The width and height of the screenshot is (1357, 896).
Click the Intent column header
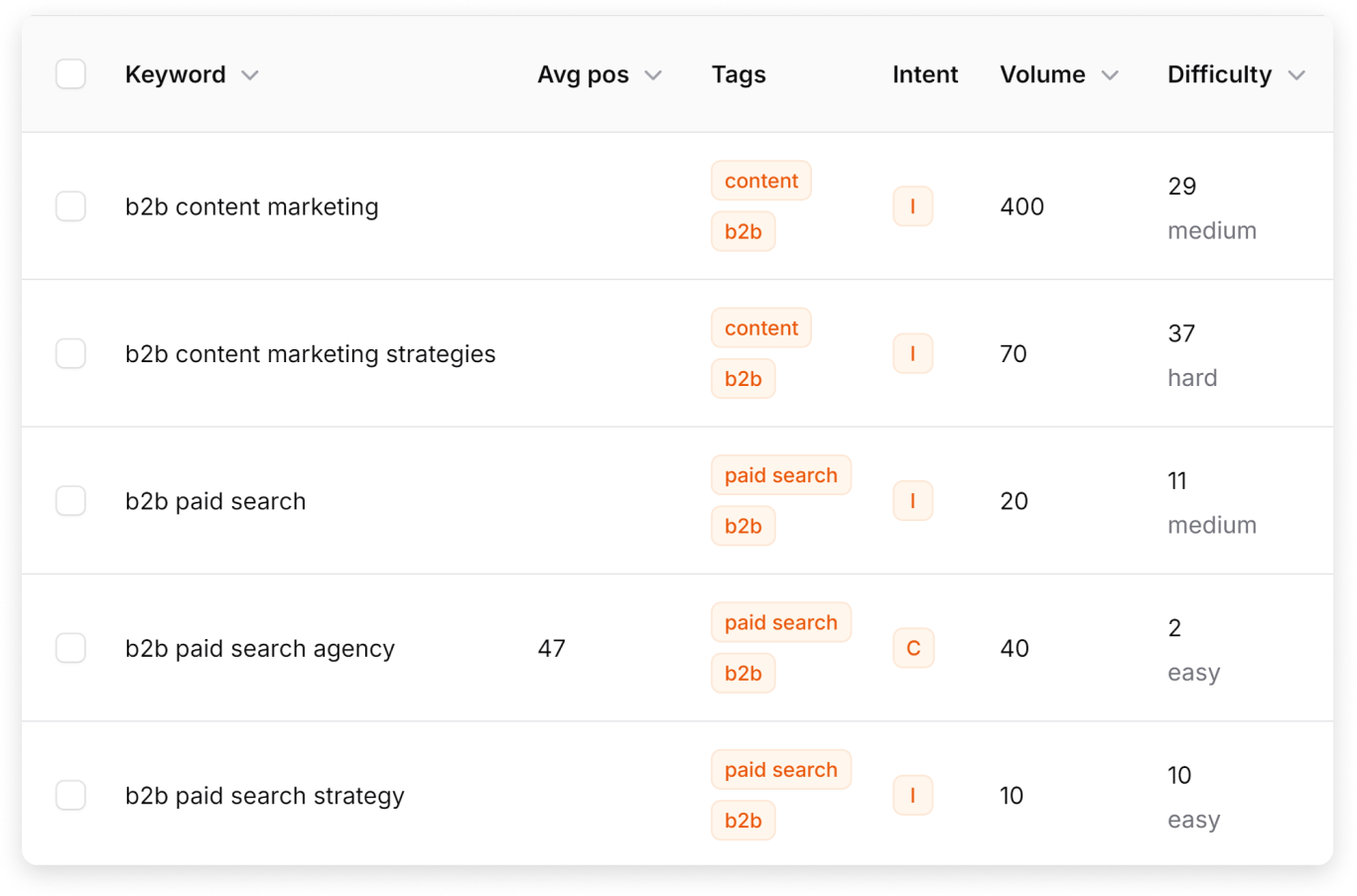tap(924, 74)
